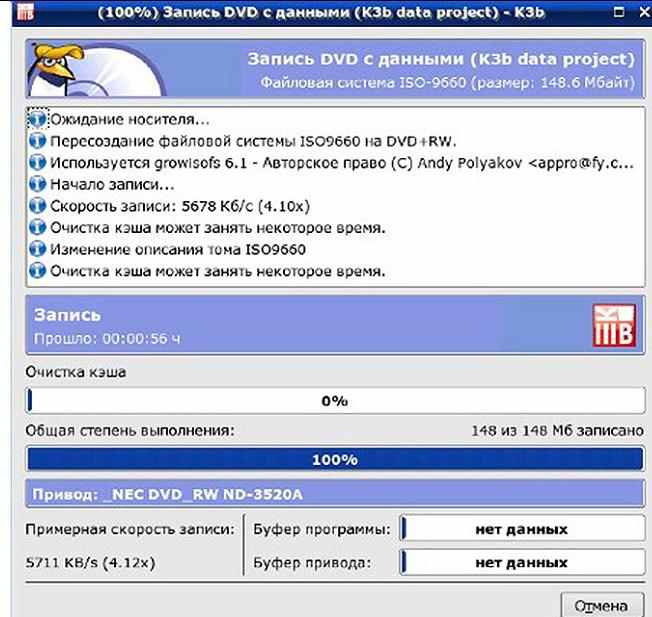The image size is (652, 617).
Task: Click the 'Очистка кэша' label above the progress bar
Action: (76, 372)
